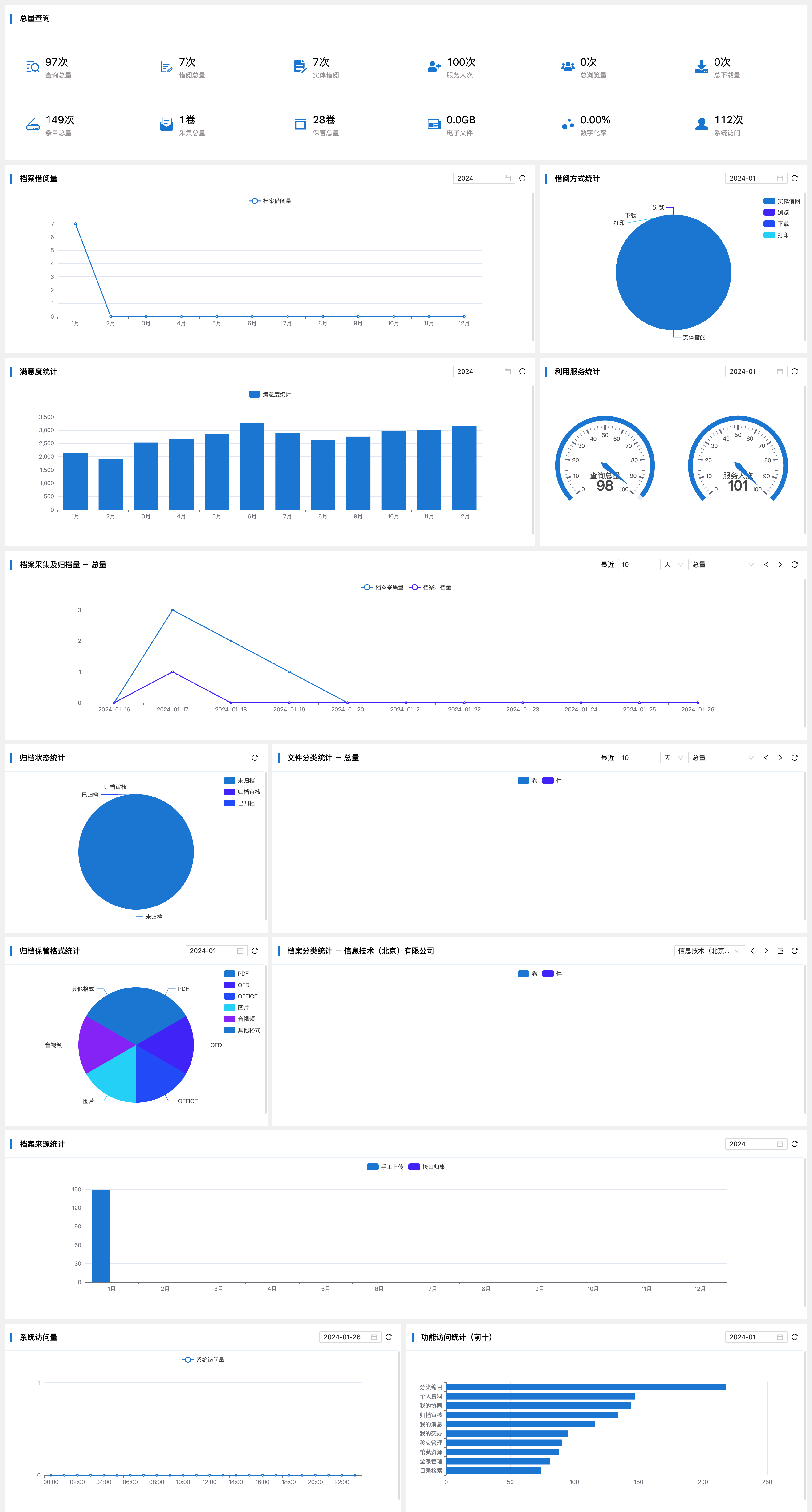Screen dimensions: 812x1512
Task: Toggle 未归档 in the 归档状态统计 legend
Action: click(x=240, y=781)
